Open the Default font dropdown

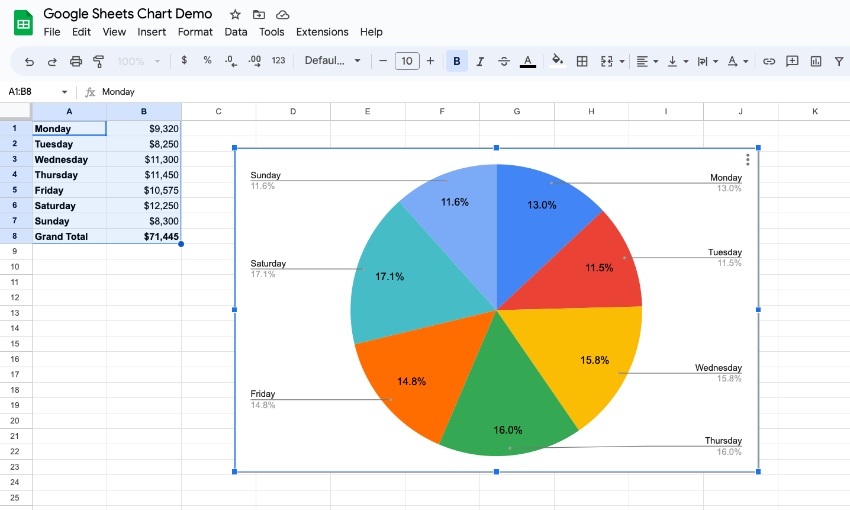click(x=332, y=61)
